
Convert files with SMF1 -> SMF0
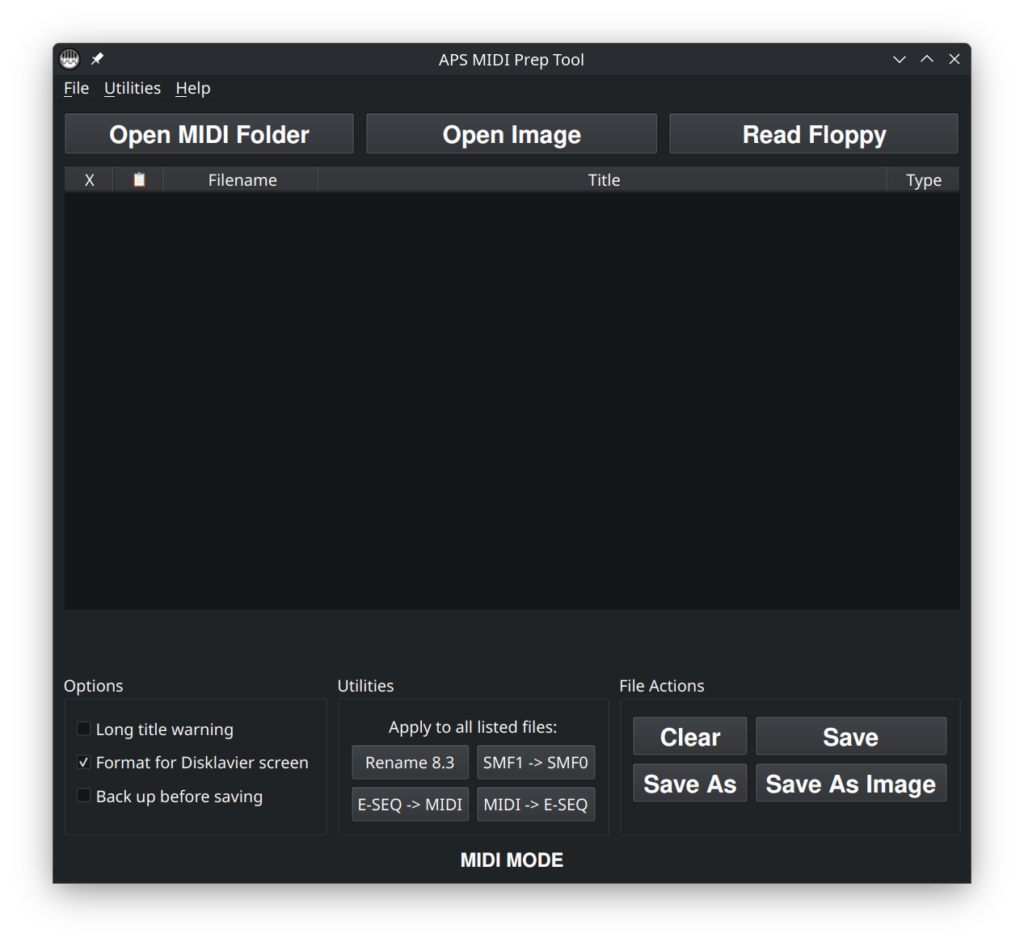pyautogui.click(x=536, y=762)
